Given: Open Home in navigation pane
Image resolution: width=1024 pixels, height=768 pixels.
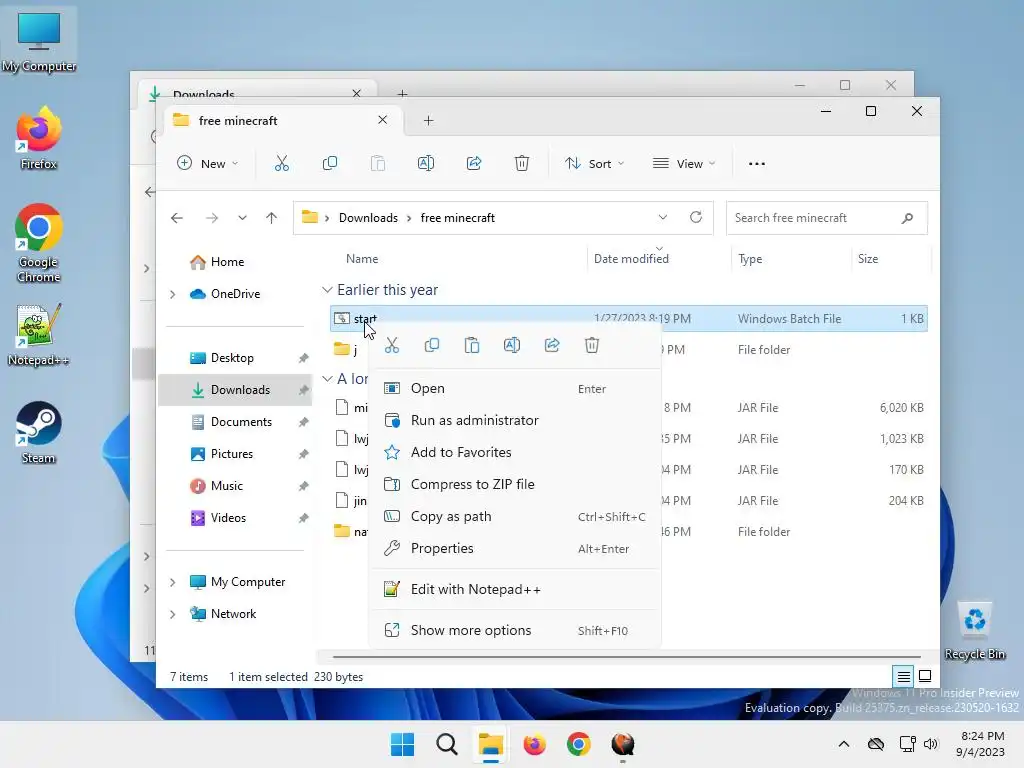Looking at the screenshot, I should 227,262.
